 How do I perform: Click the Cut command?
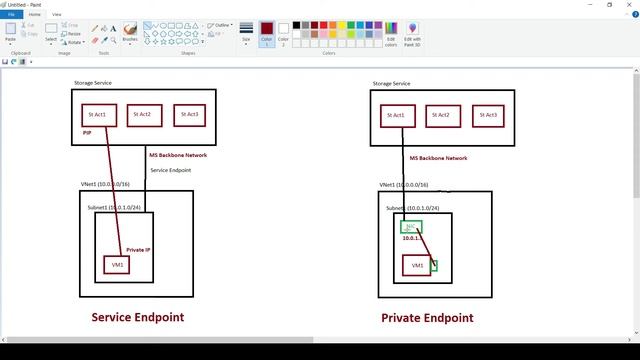tap(28, 25)
